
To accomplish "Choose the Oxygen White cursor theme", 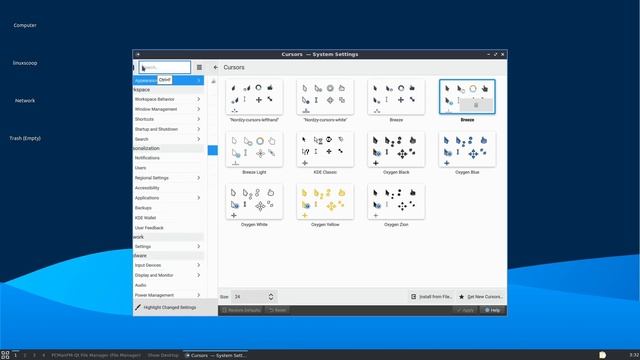I will (x=254, y=202).
